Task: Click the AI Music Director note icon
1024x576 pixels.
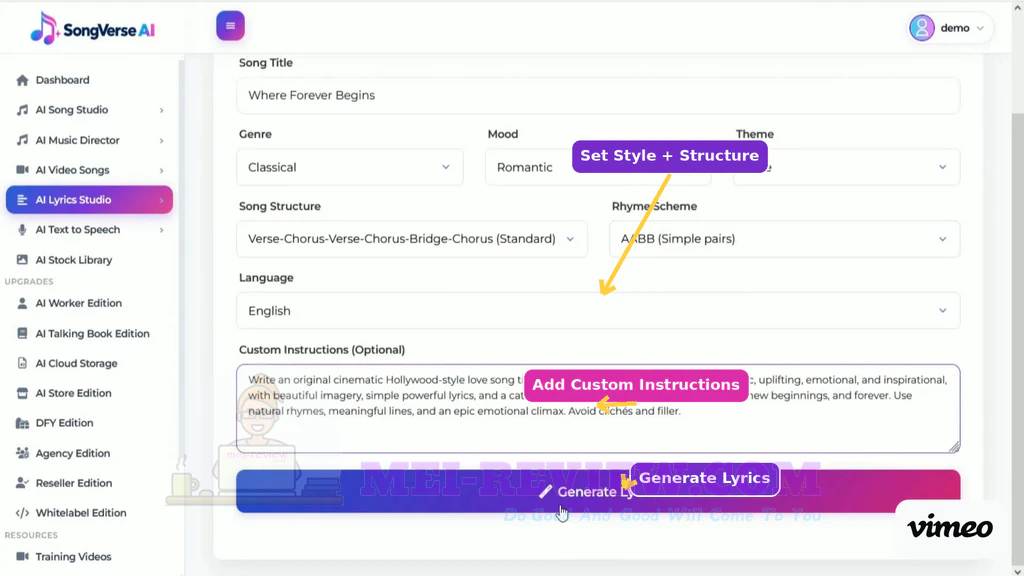Action: click(x=22, y=140)
